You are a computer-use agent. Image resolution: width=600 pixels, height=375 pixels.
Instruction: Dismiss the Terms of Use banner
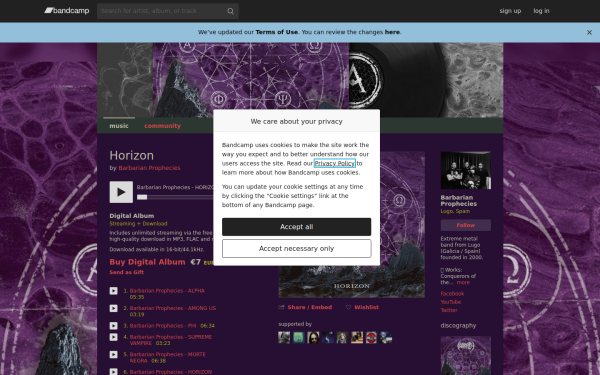[589, 33]
